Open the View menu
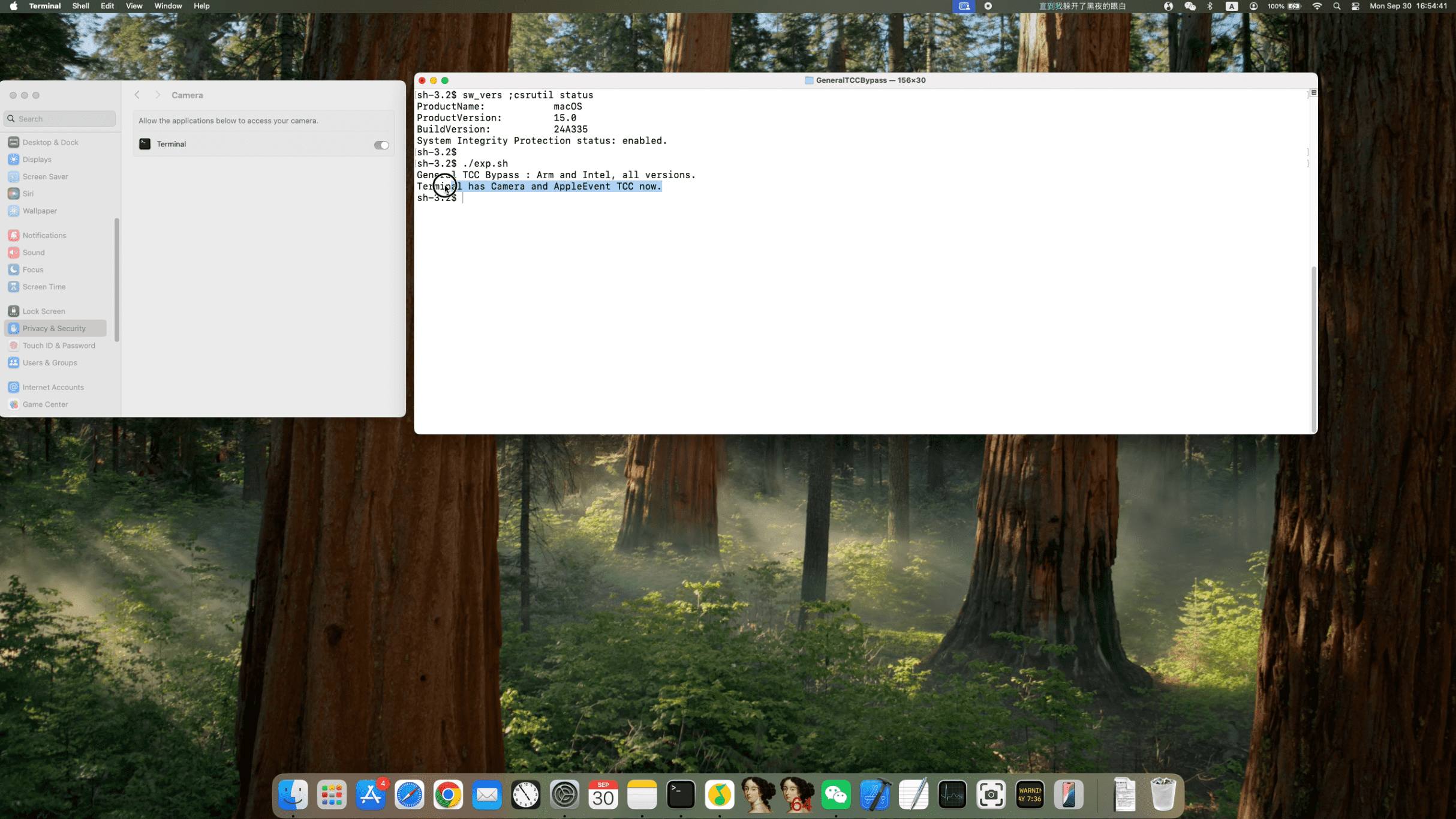Image resolution: width=1456 pixels, height=819 pixels. pyautogui.click(x=134, y=6)
